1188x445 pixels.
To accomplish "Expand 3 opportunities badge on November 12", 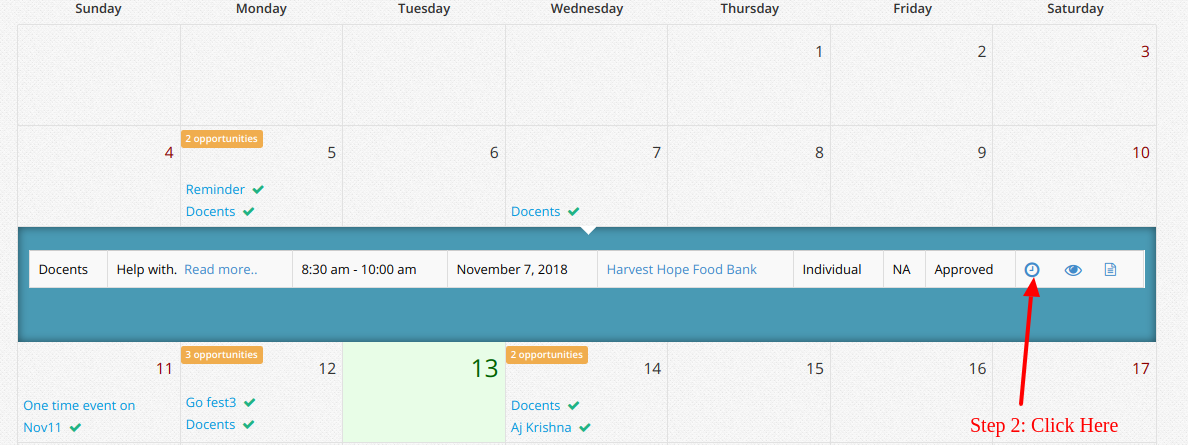I will point(222,354).
